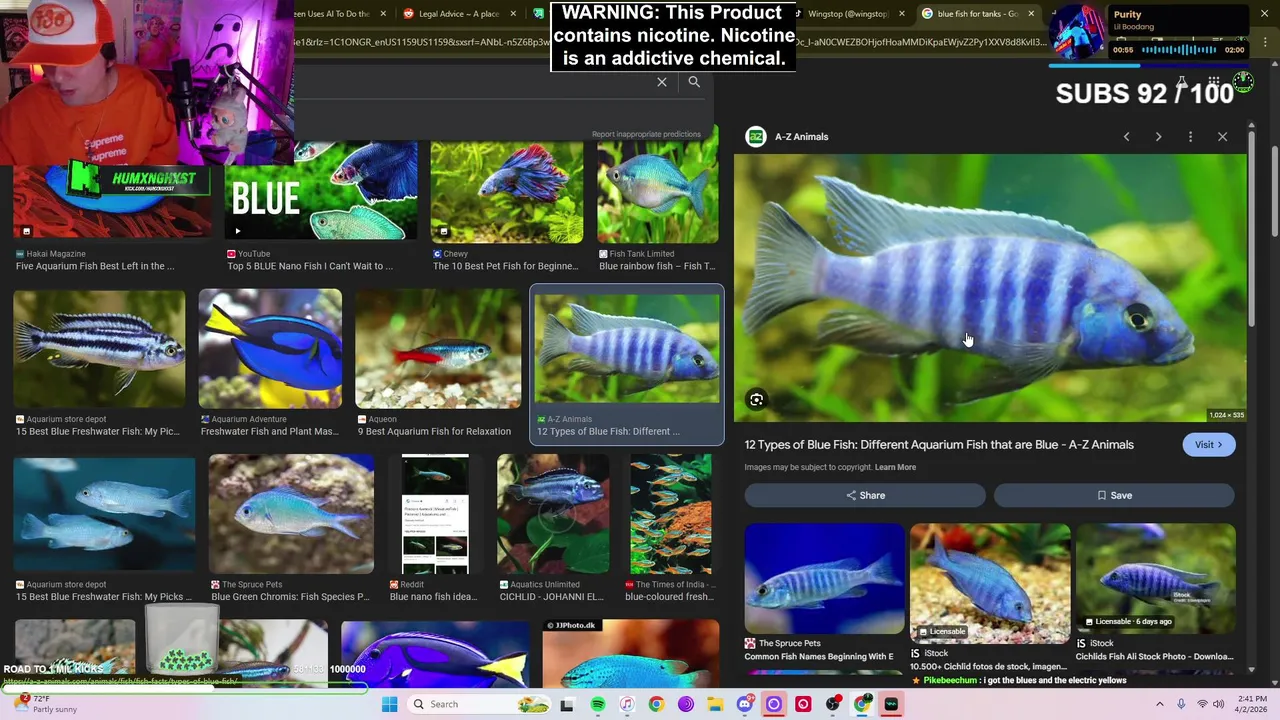The width and height of the screenshot is (1280, 720).
Task: Go to previous image in preview panel
Action: 1126,137
